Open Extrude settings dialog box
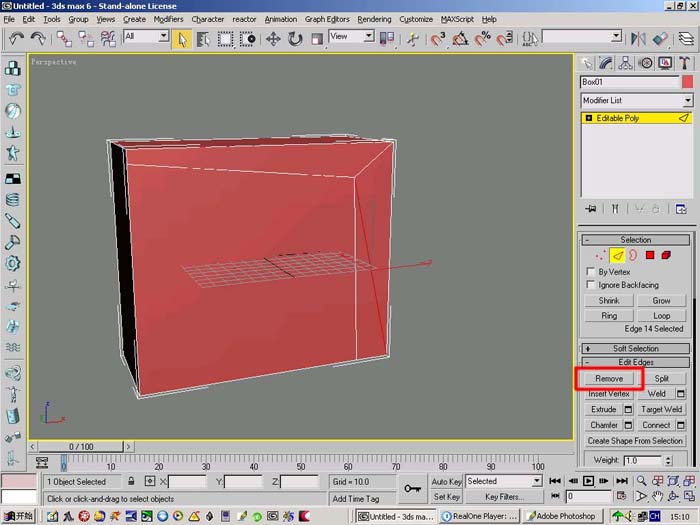Image resolution: width=700 pixels, height=525 pixels. pos(628,409)
